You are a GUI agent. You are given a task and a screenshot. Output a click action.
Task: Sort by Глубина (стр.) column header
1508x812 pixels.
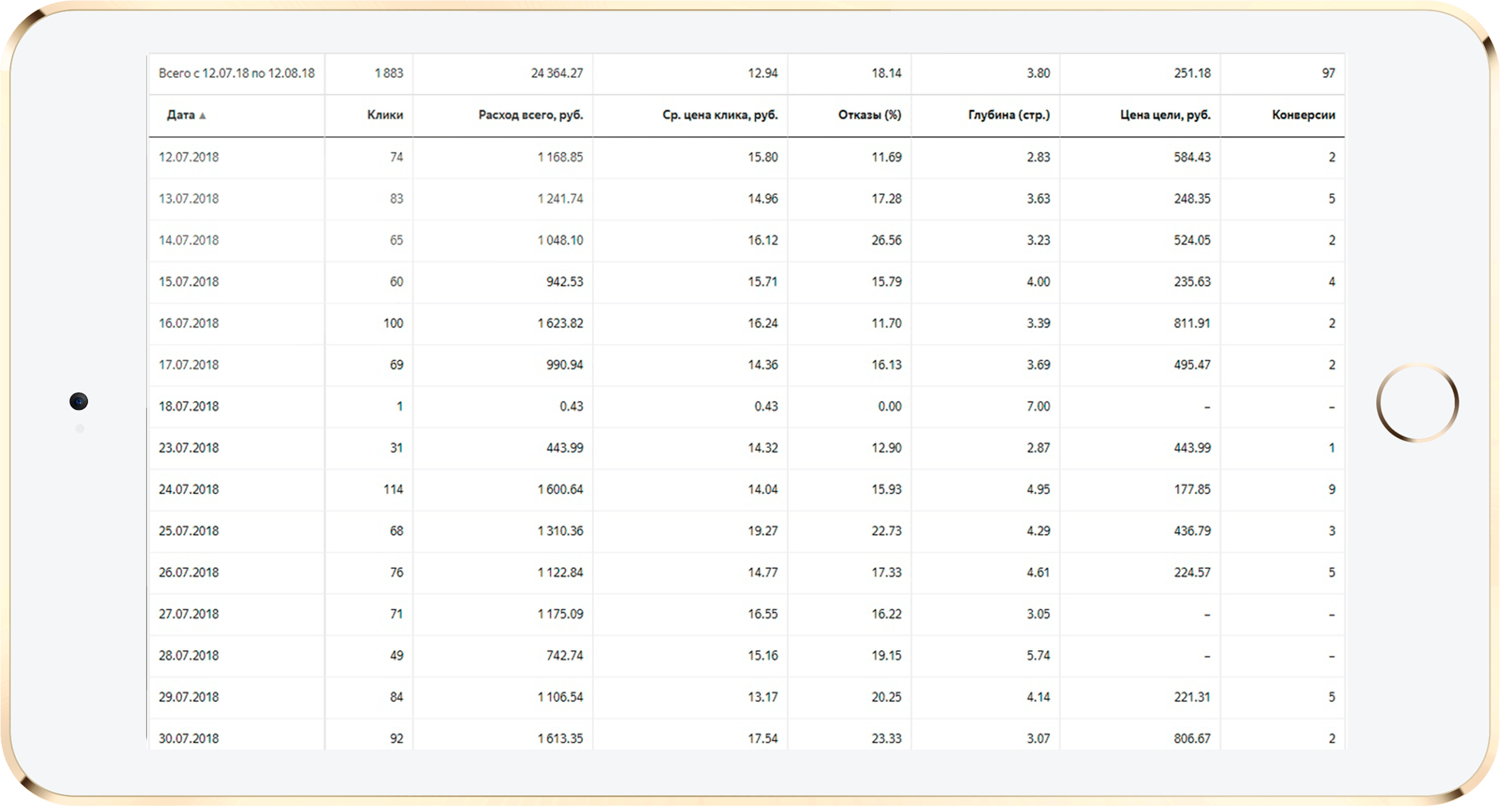tap(1009, 115)
